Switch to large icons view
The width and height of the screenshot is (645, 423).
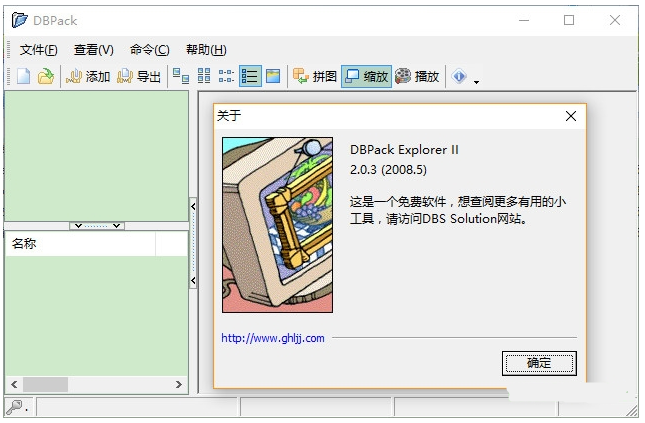click(x=181, y=76)
